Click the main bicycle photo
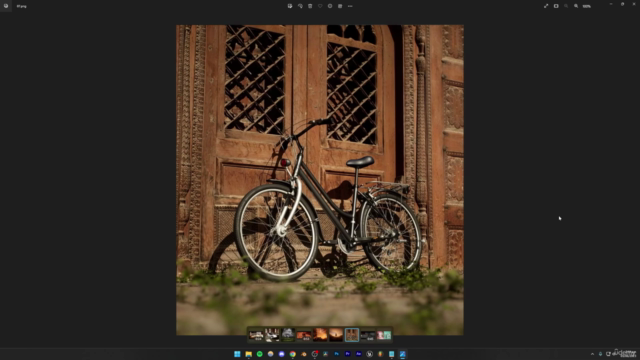Viewport: 640px width, 360px height. [x=320, y=180]
